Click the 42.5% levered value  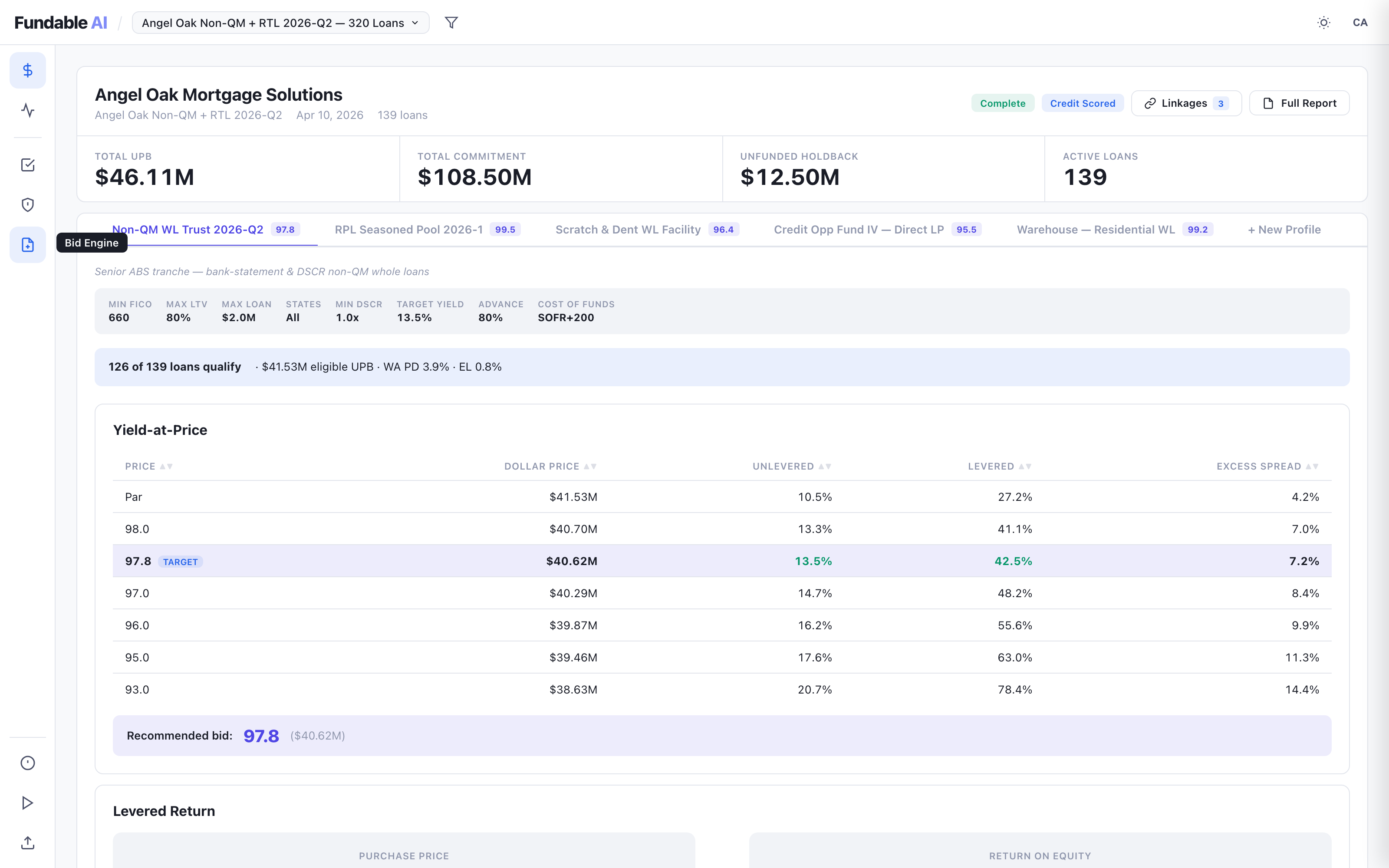[x=1013, y=561]
